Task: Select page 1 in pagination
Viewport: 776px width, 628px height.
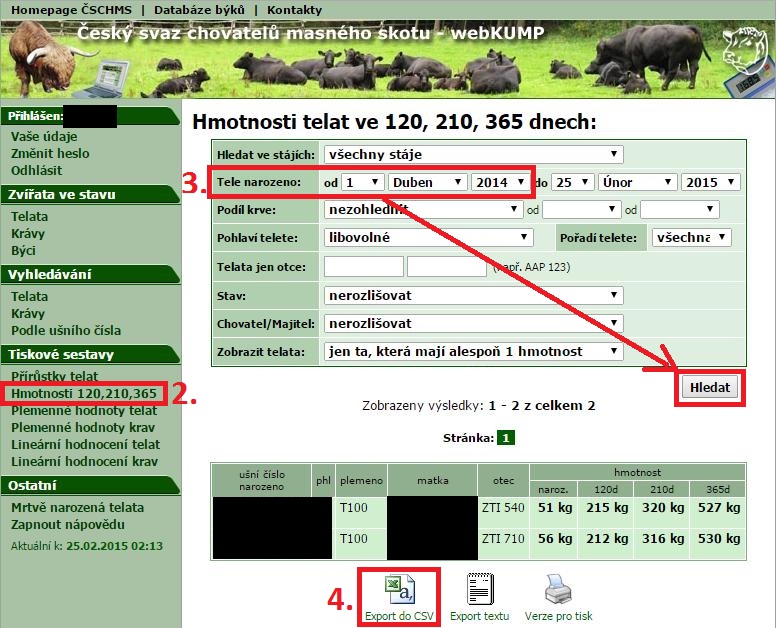Action: tap(507, 438)
